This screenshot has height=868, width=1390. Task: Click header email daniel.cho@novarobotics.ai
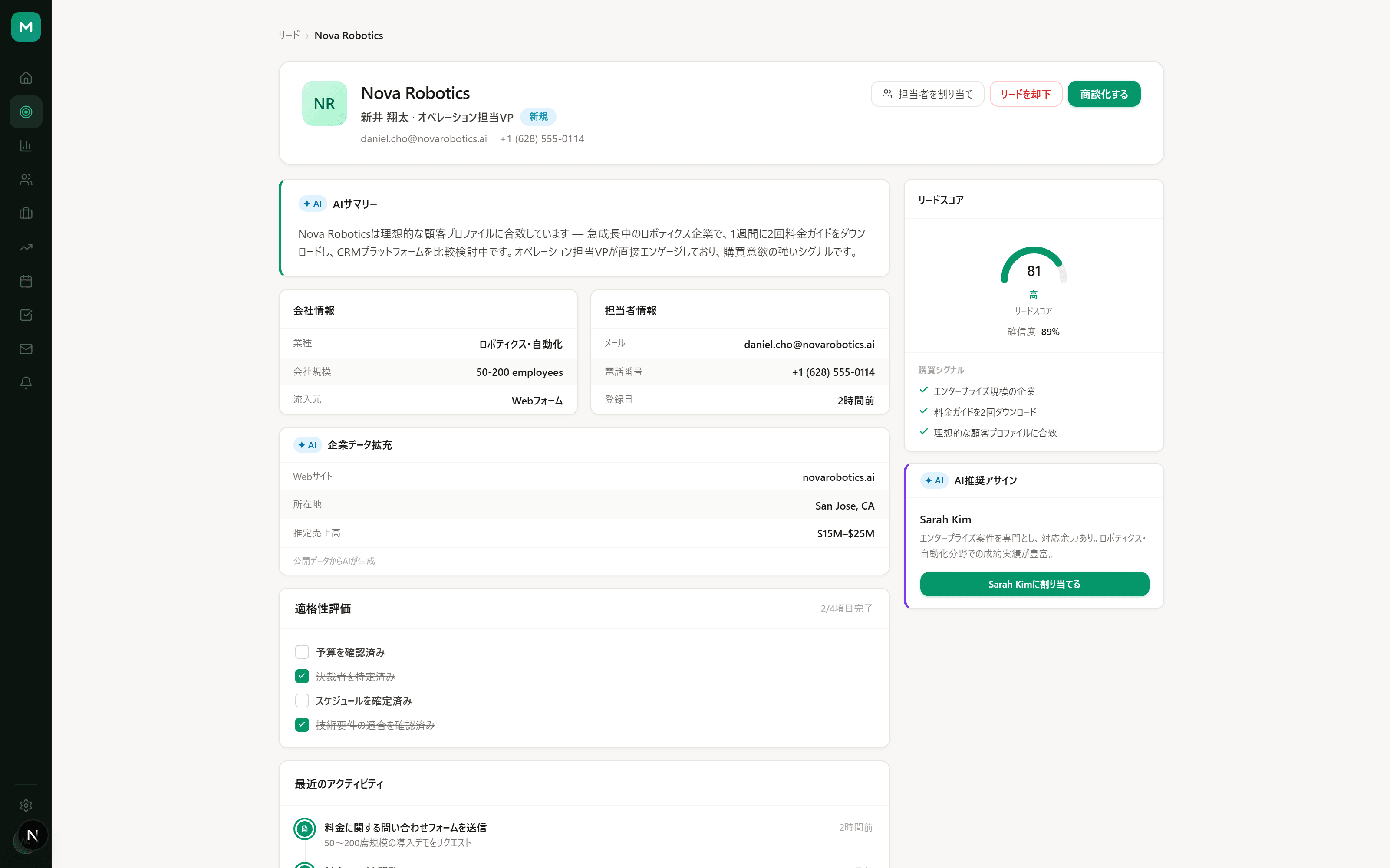pyautogui.click(x=424, y=139)
